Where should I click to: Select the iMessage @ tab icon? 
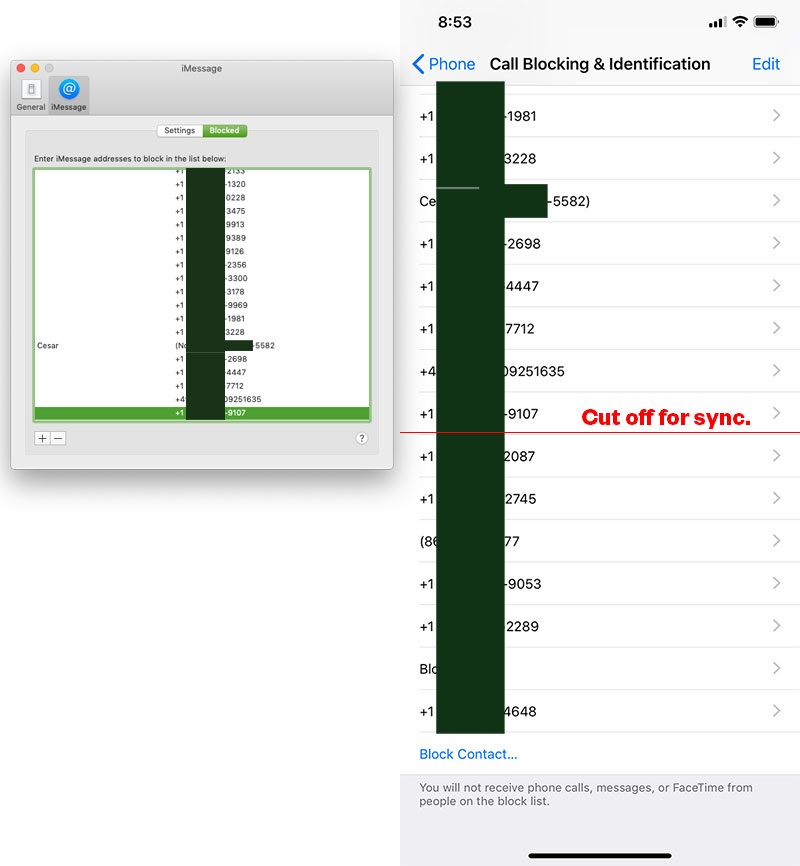[69, 95]
